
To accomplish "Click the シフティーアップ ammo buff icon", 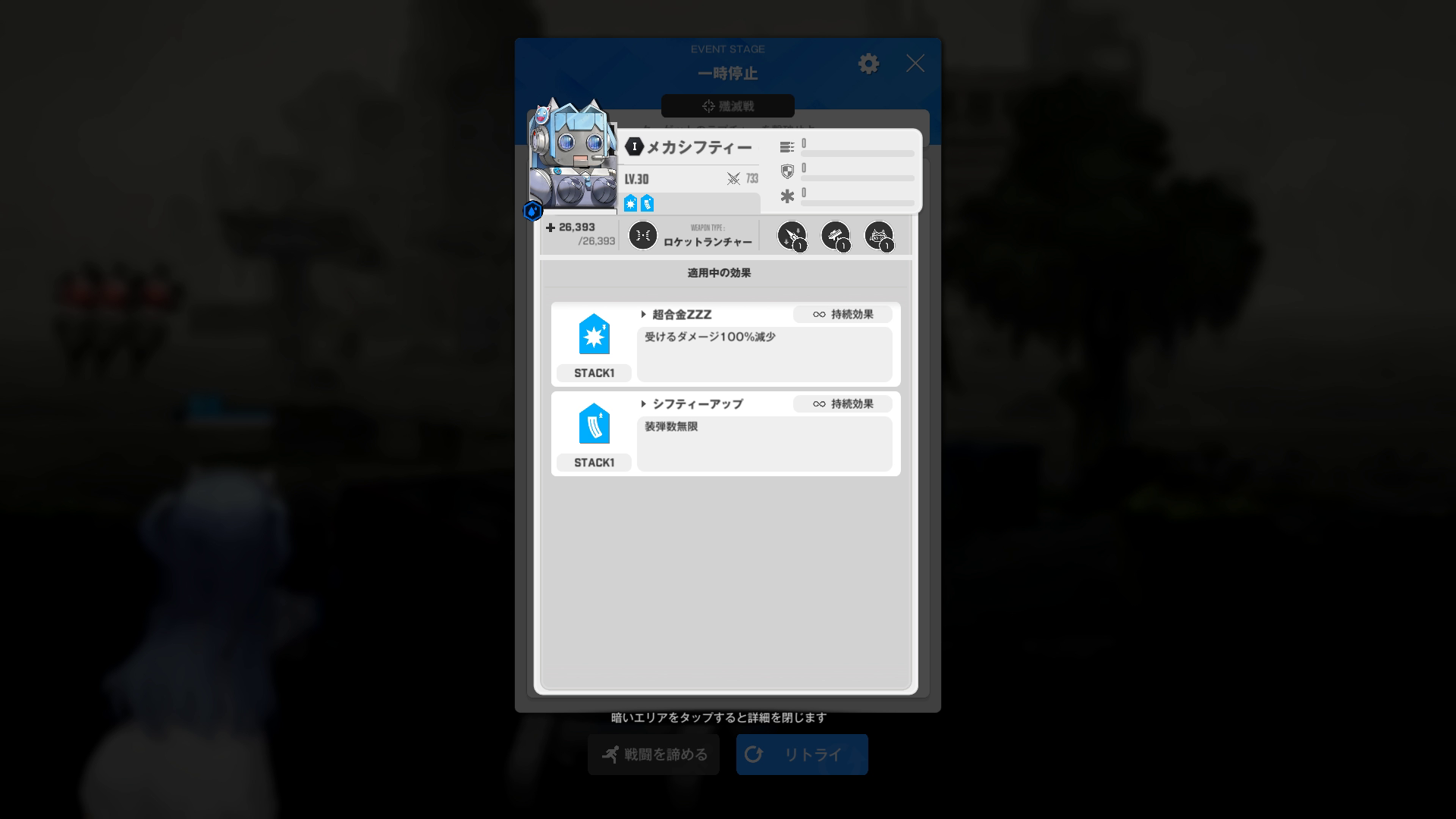I will 594,424.
